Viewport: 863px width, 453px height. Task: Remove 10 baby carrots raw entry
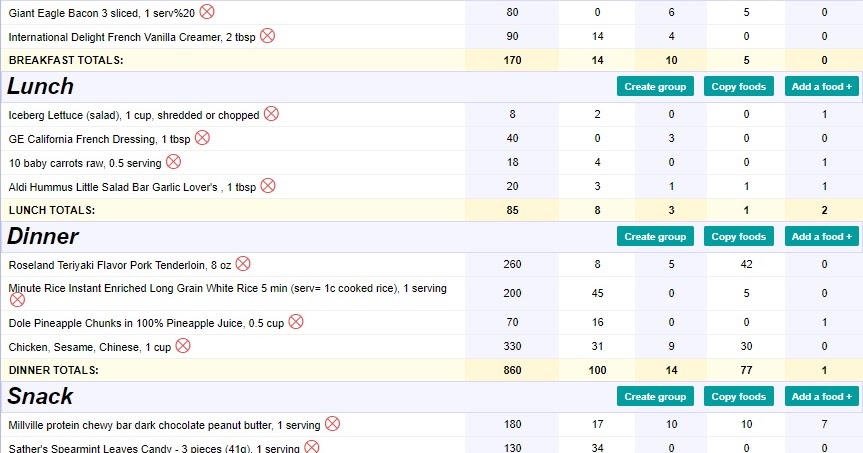click(x=173, y=162)
